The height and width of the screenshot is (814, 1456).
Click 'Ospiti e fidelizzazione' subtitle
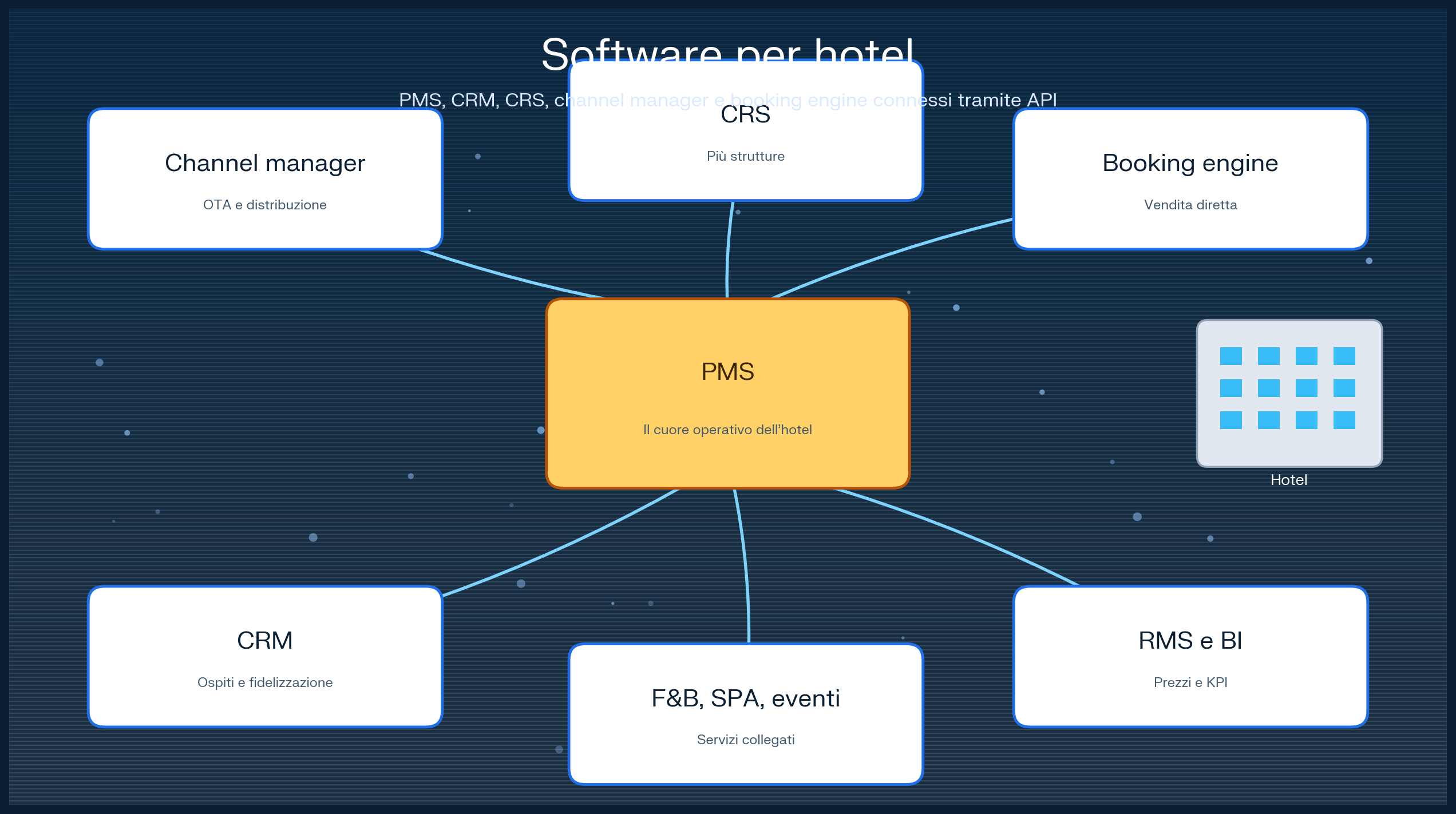pos(265,682)
